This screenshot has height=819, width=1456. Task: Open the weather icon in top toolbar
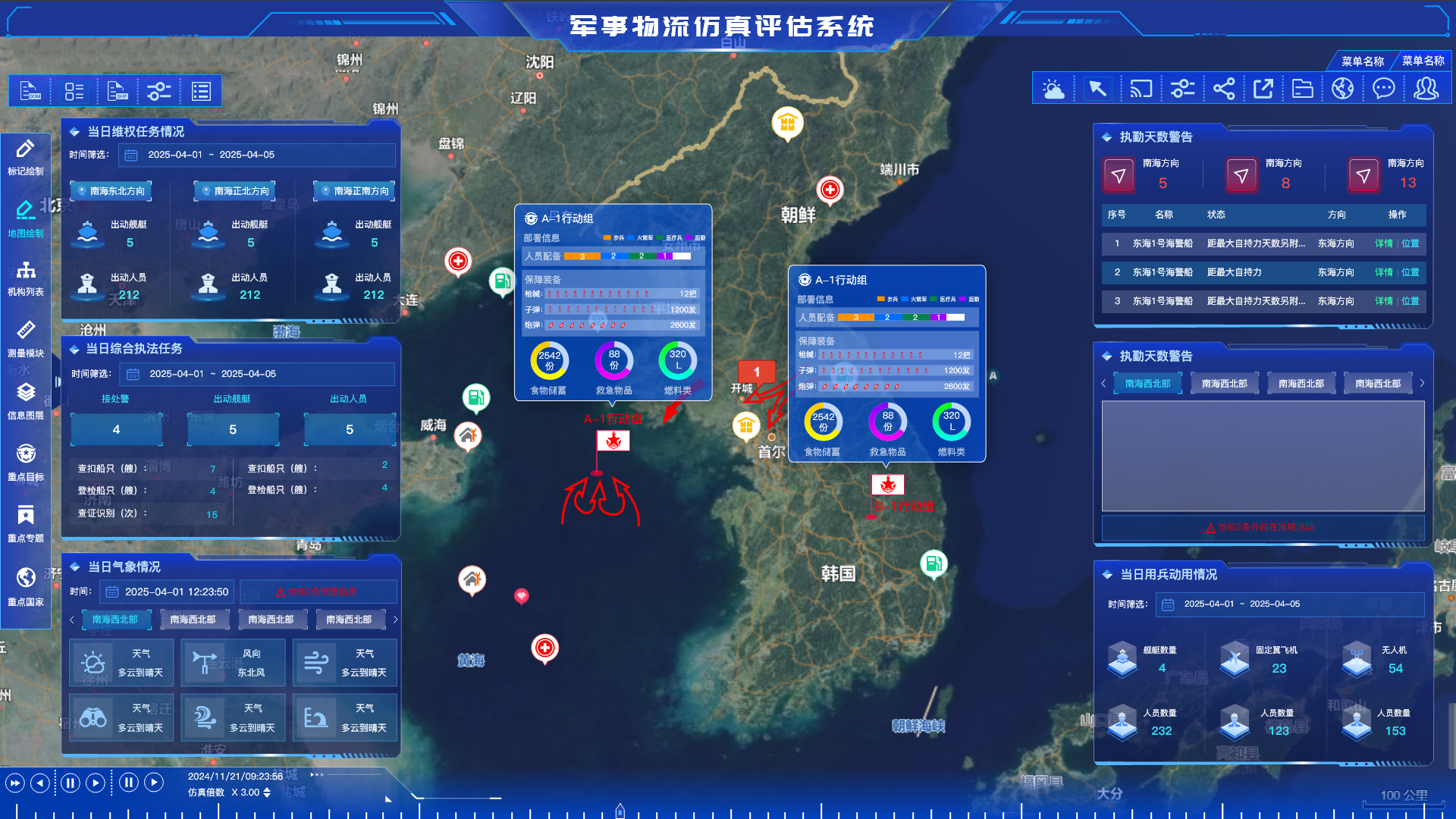(1053, 89)
